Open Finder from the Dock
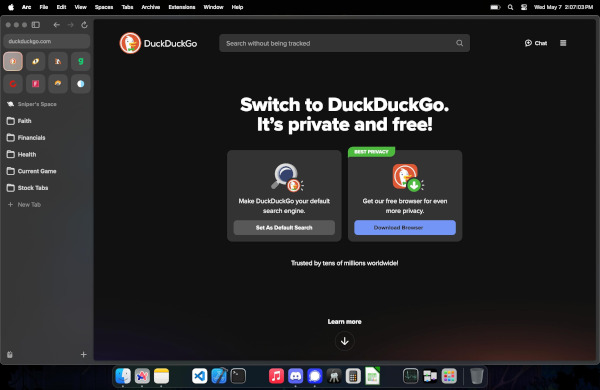This screenshot has width=600, height=390. (123, 376)
